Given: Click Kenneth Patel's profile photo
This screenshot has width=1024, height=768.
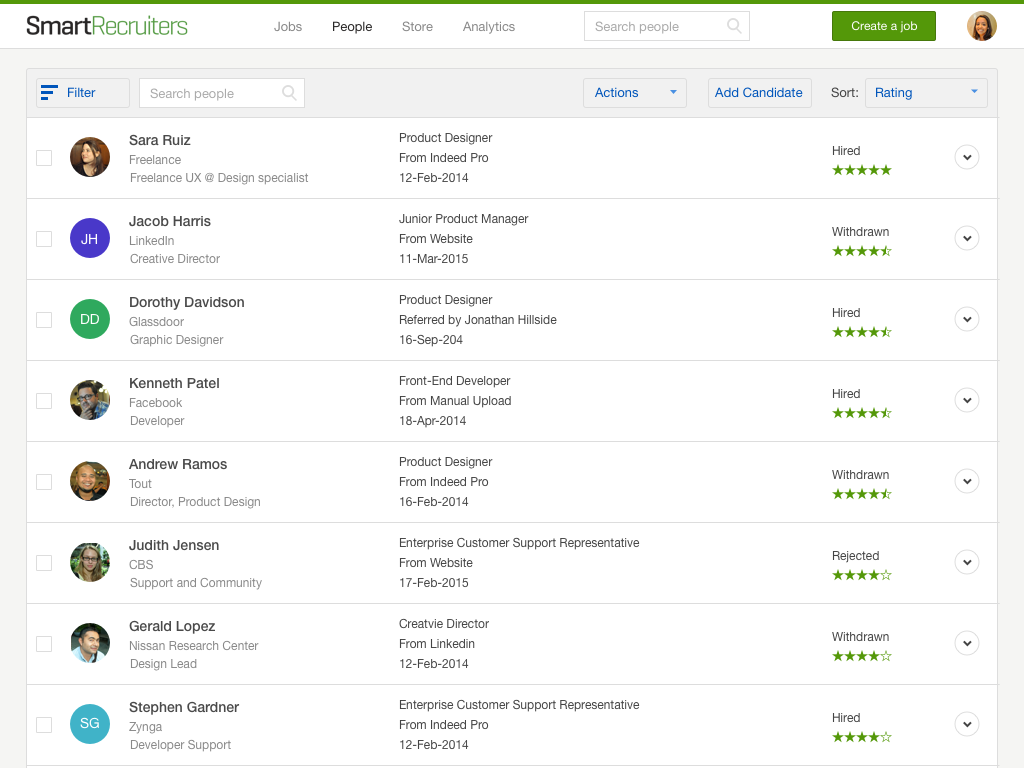Looking at the screenshot, I should point(90,400).
